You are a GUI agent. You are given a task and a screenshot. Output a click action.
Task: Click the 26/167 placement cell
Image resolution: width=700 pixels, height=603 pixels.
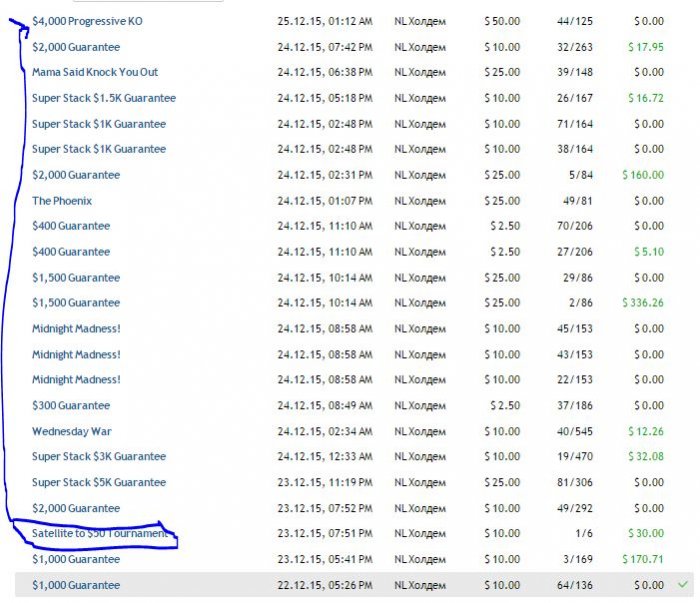coord(575,98)
